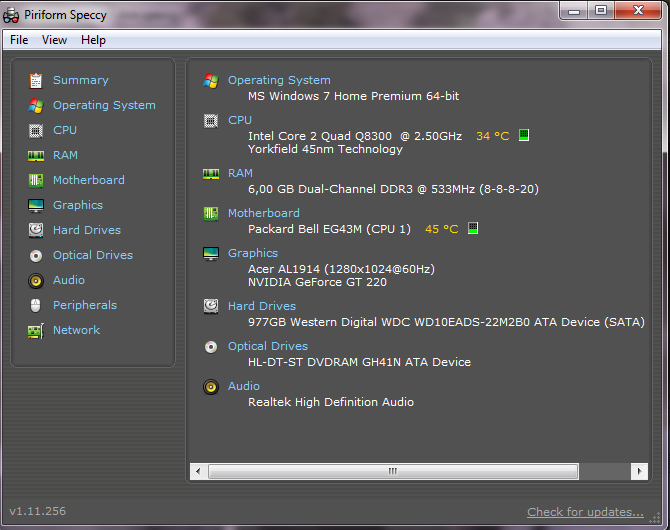Select Motherboard in the sidebar
The height and width of the screenshot is (530, 670).
pos(89,180)
